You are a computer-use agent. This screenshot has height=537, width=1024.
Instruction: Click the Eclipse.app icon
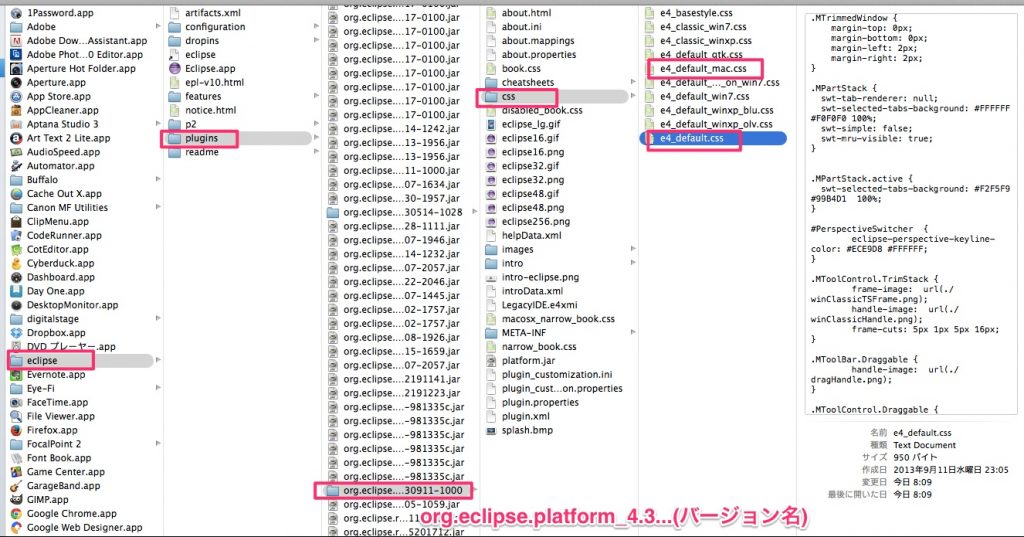pyautogui.click(x=174, y=69)
